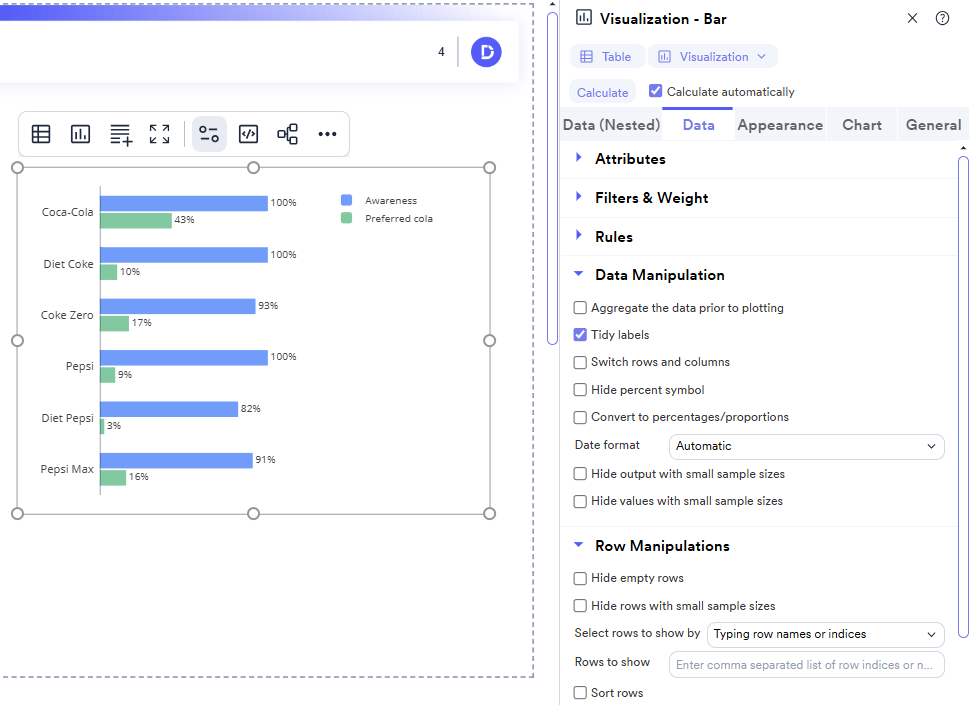This screenshot has height=705, width=969.
Task: Click the Preferred cola legend label
Action: 399,219
